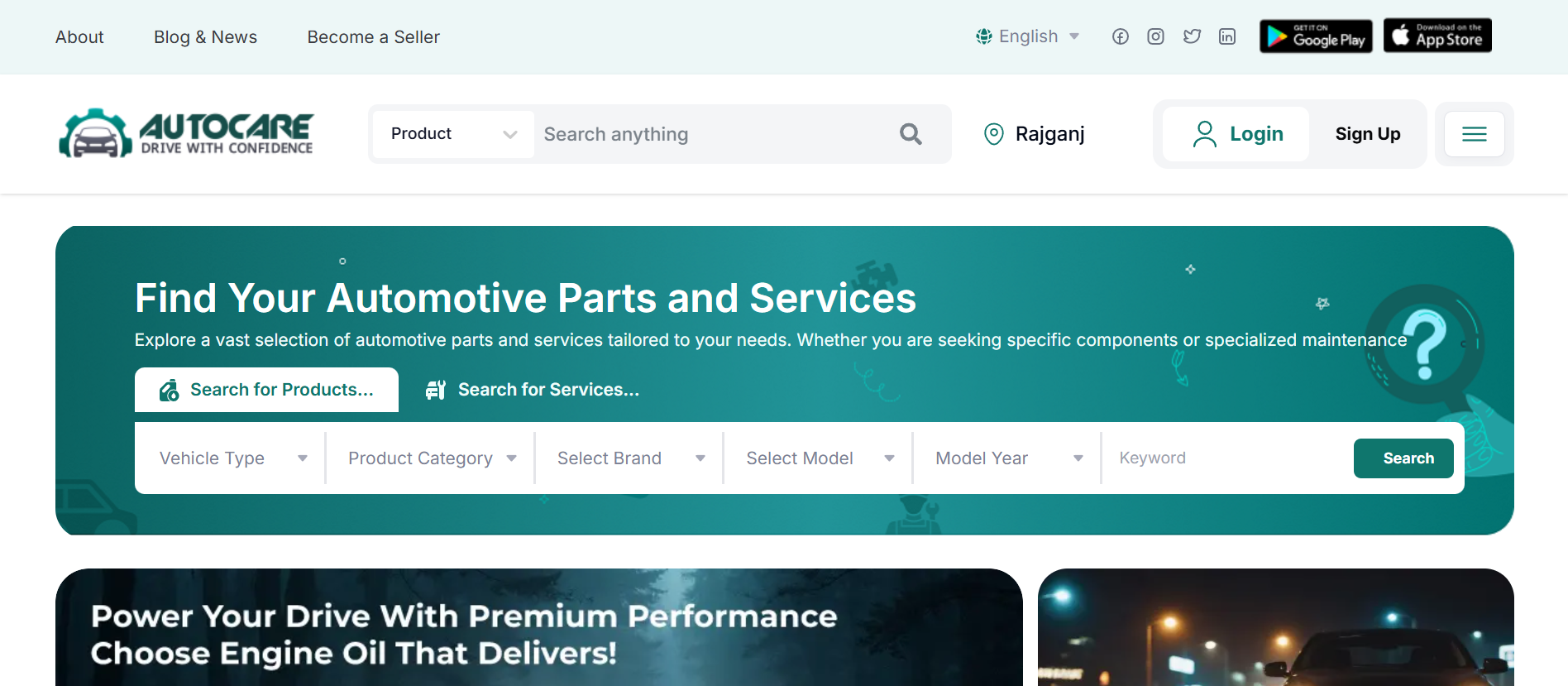Click the user icon beside Login
The image size is (1568, 686).
click(1205, 134)
